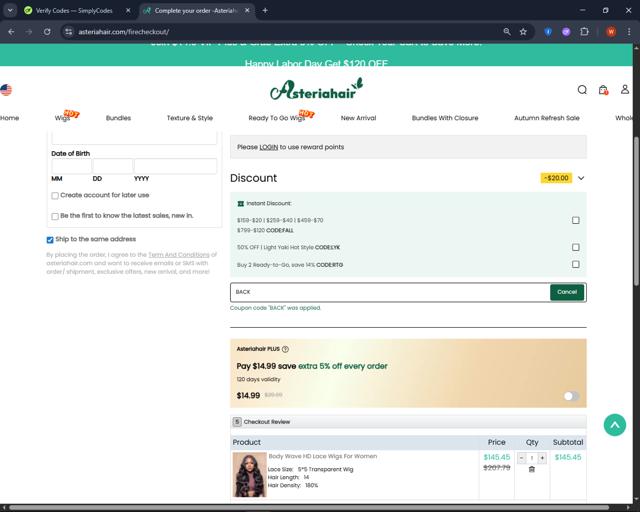Click the Checkout Review section header

(x=408, y=422)
